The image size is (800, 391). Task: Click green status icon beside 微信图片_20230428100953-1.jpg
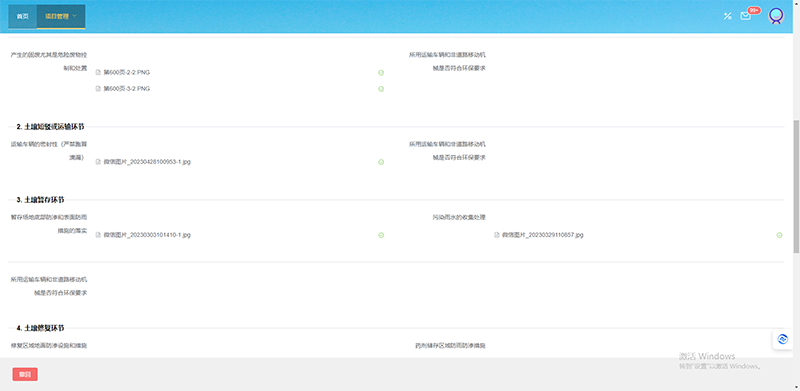click(381, 162)
